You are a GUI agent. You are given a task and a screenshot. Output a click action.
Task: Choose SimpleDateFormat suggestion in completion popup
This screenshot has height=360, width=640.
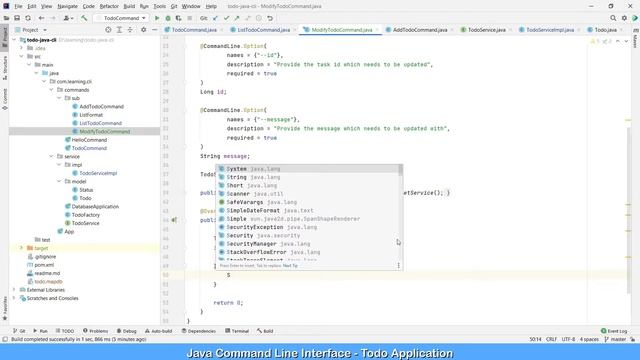click(307, 211)
